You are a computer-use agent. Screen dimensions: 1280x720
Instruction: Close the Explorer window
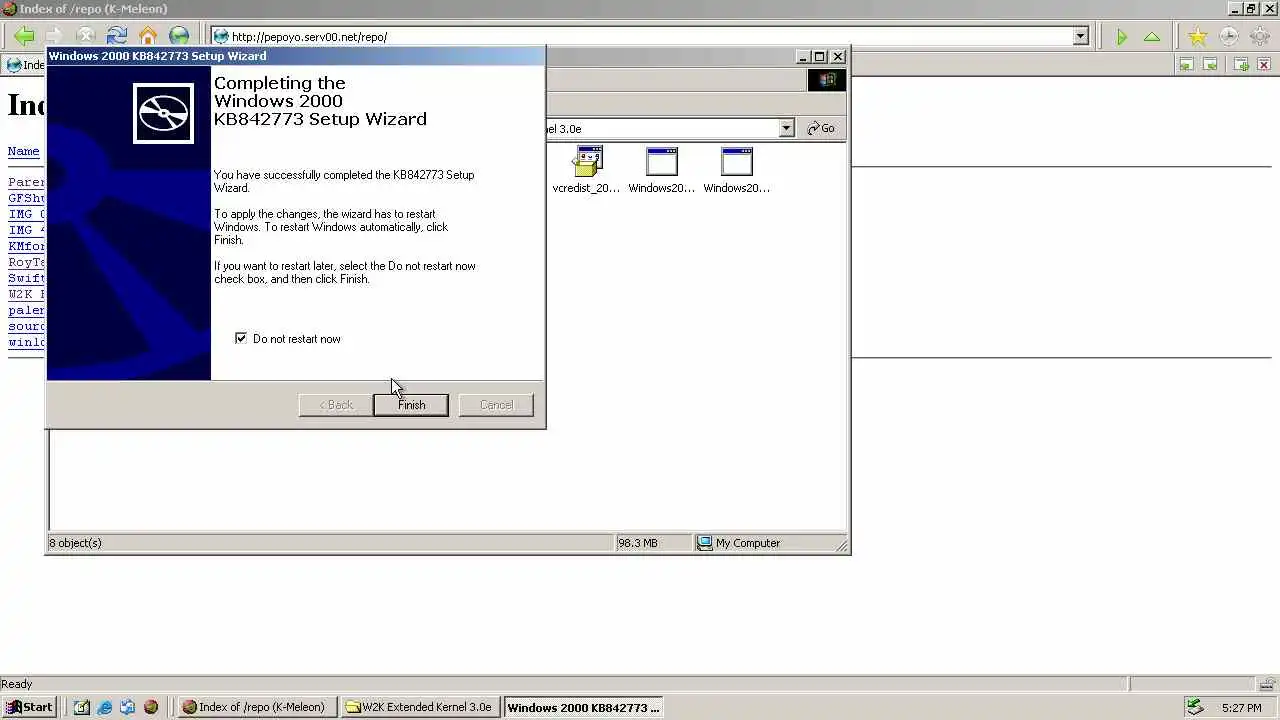838,57
